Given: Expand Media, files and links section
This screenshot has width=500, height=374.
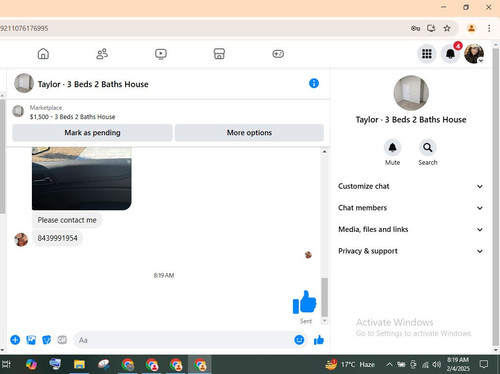Looking at the screenshot, I should tap(411, 229).
